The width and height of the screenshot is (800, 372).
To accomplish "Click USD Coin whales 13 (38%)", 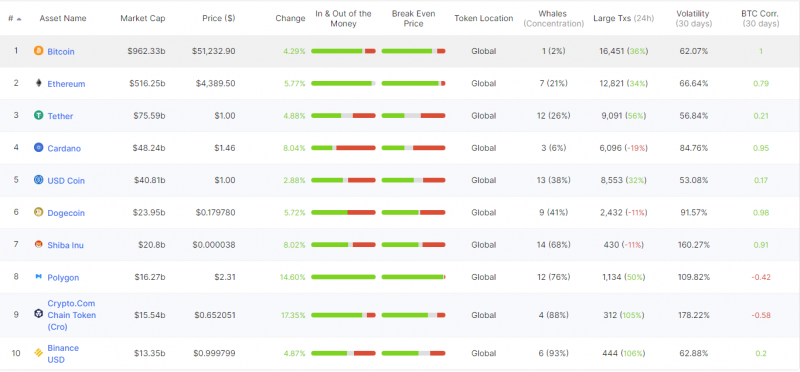I will pyautogui.click(x=554, y=180).
